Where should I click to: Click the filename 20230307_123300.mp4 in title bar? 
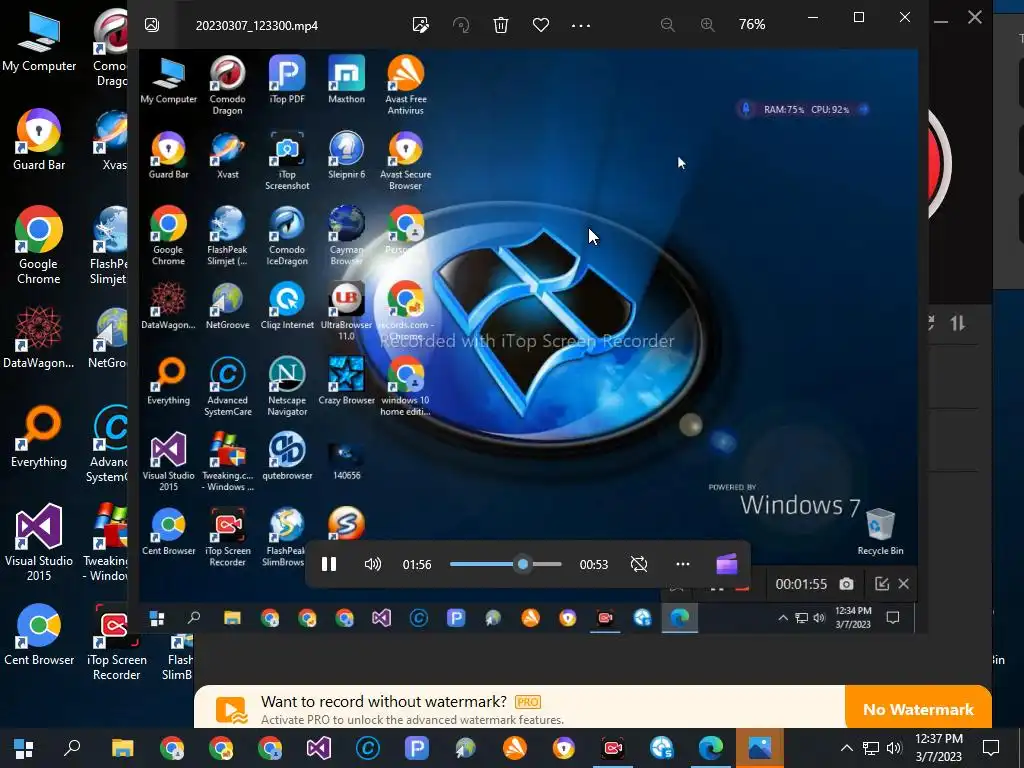(x=257, y=26)
